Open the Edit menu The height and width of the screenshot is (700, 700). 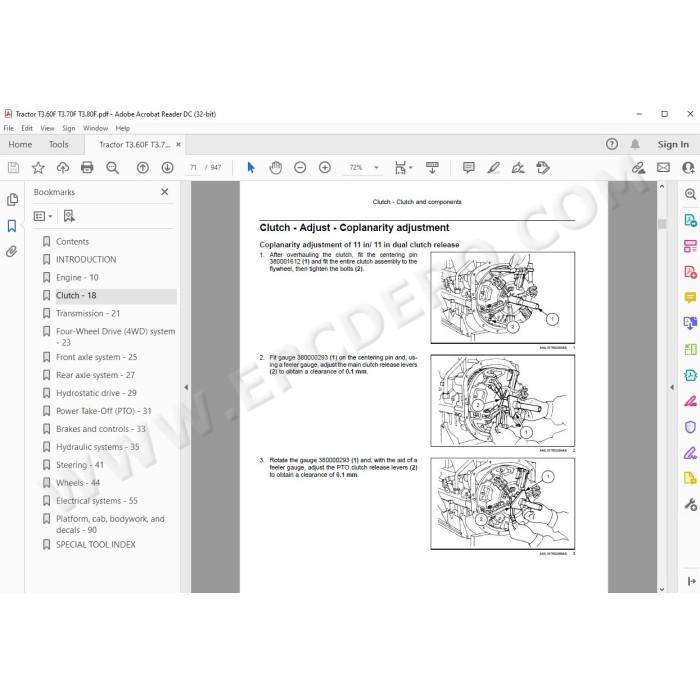27,128
